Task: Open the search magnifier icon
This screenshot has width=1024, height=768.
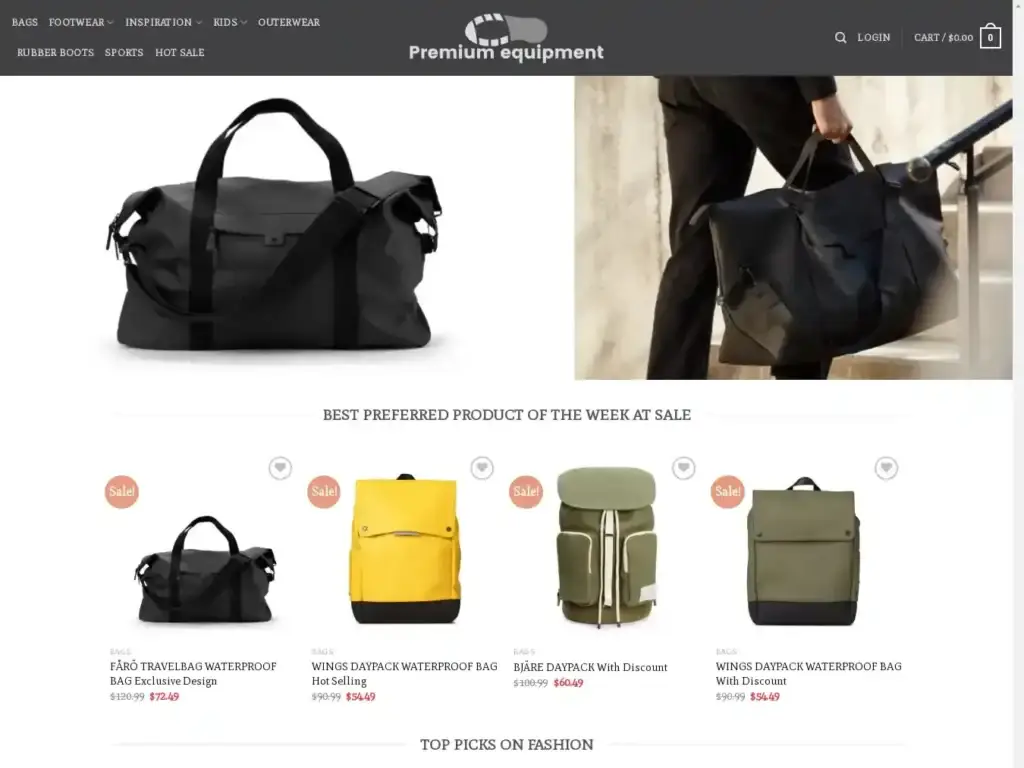Action: 840,38
